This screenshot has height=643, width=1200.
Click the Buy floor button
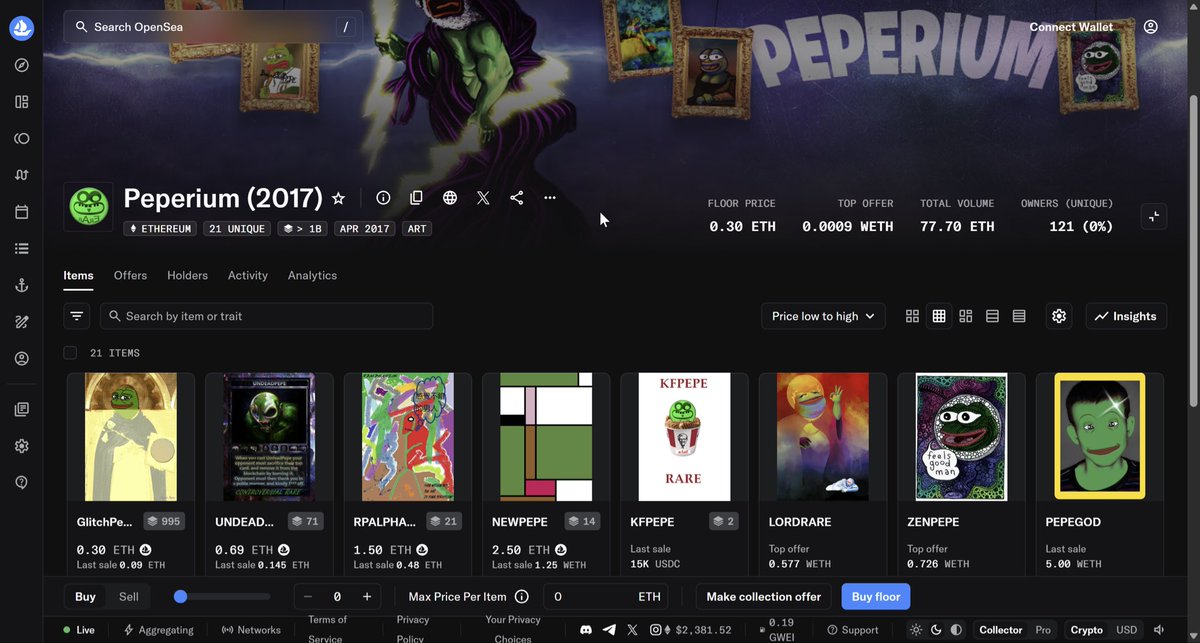click(876, 597)
